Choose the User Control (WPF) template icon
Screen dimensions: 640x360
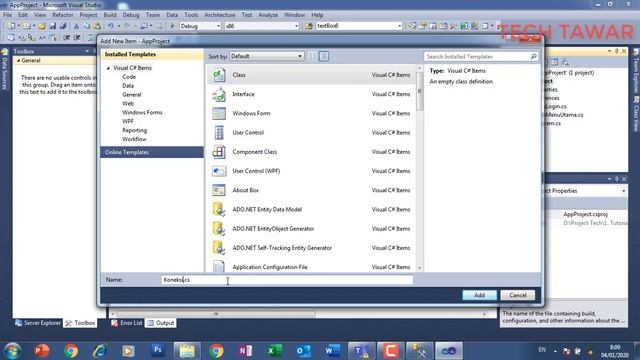(219, 171)
